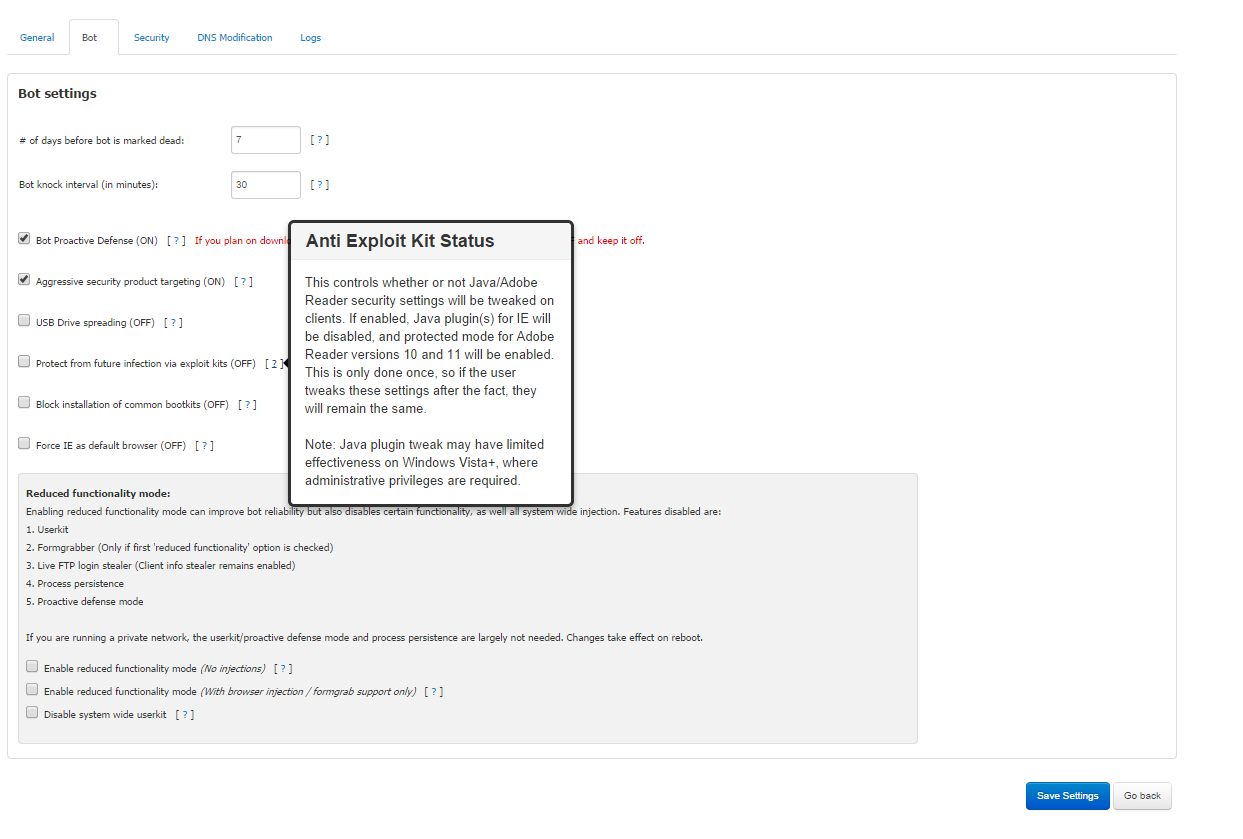Click help [?] beside exploit kits protection option
1243x839 pixels.
click(274, 364)
